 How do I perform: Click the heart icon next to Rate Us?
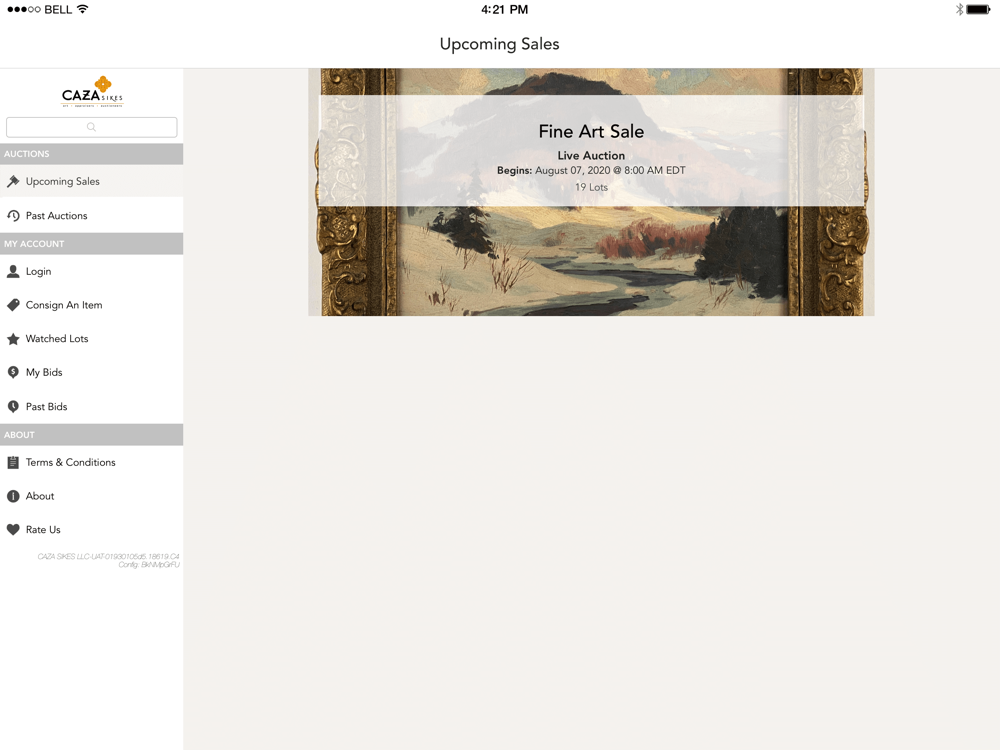coord(13,530)
